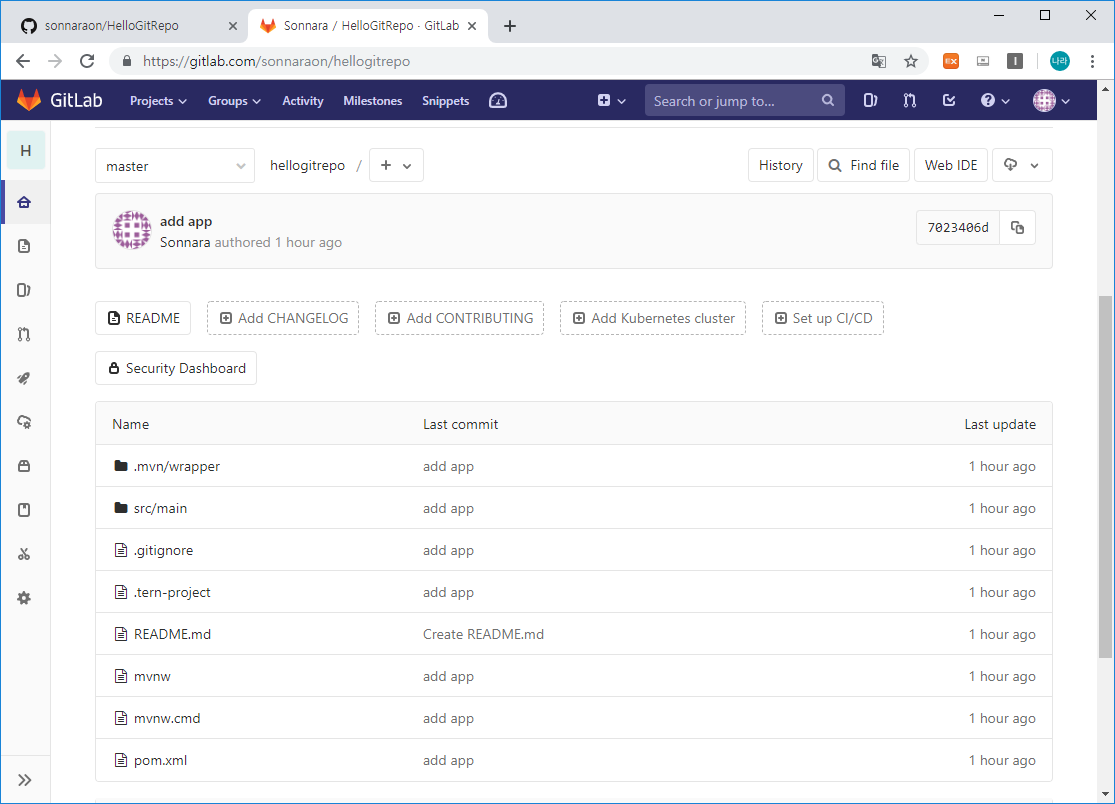Open the Snippets scissors icon in sidebar
Screen dimensions: 1115x804
[x=24, y=554]
